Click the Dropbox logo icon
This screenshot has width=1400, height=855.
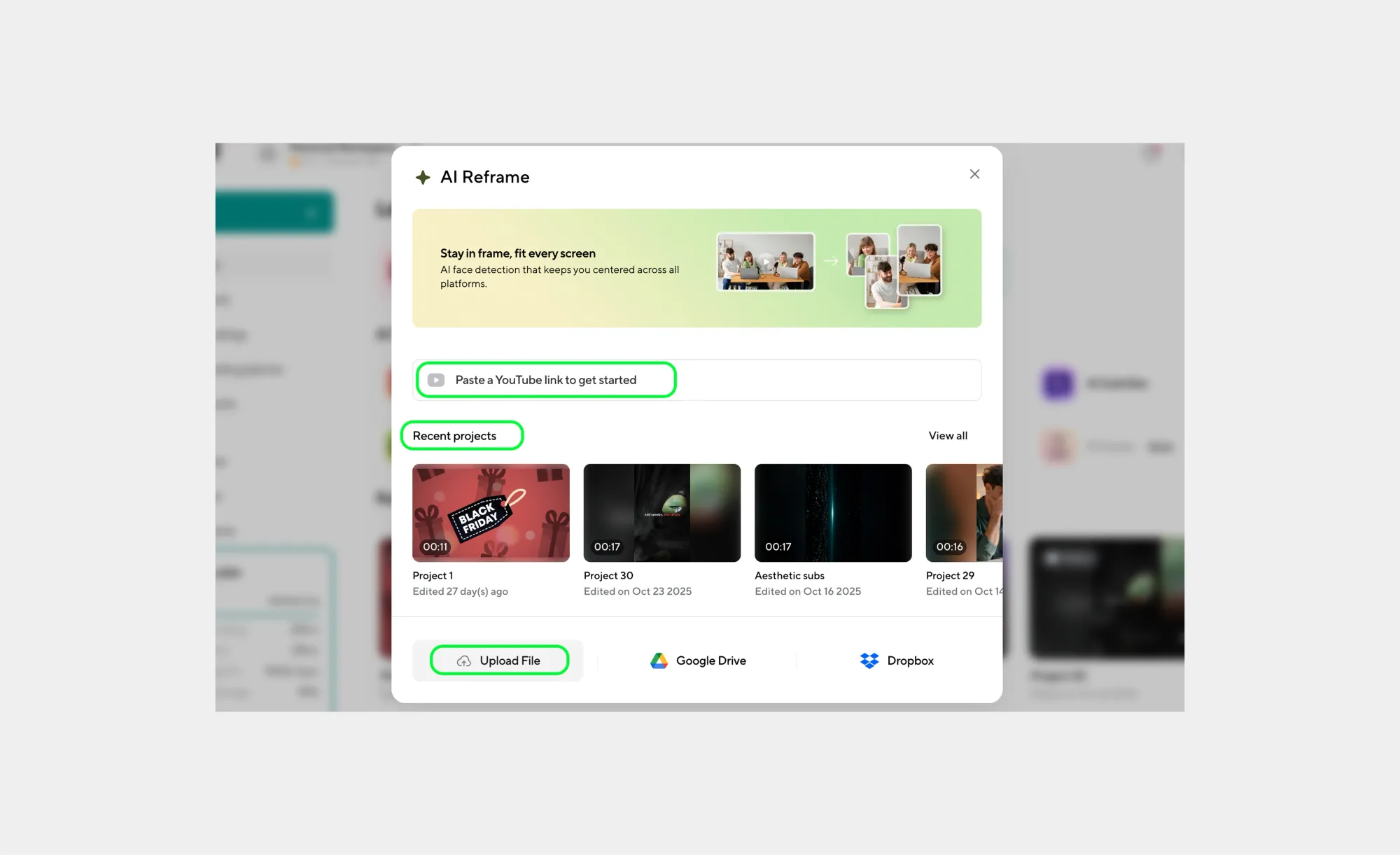click(x=869, y=661)
